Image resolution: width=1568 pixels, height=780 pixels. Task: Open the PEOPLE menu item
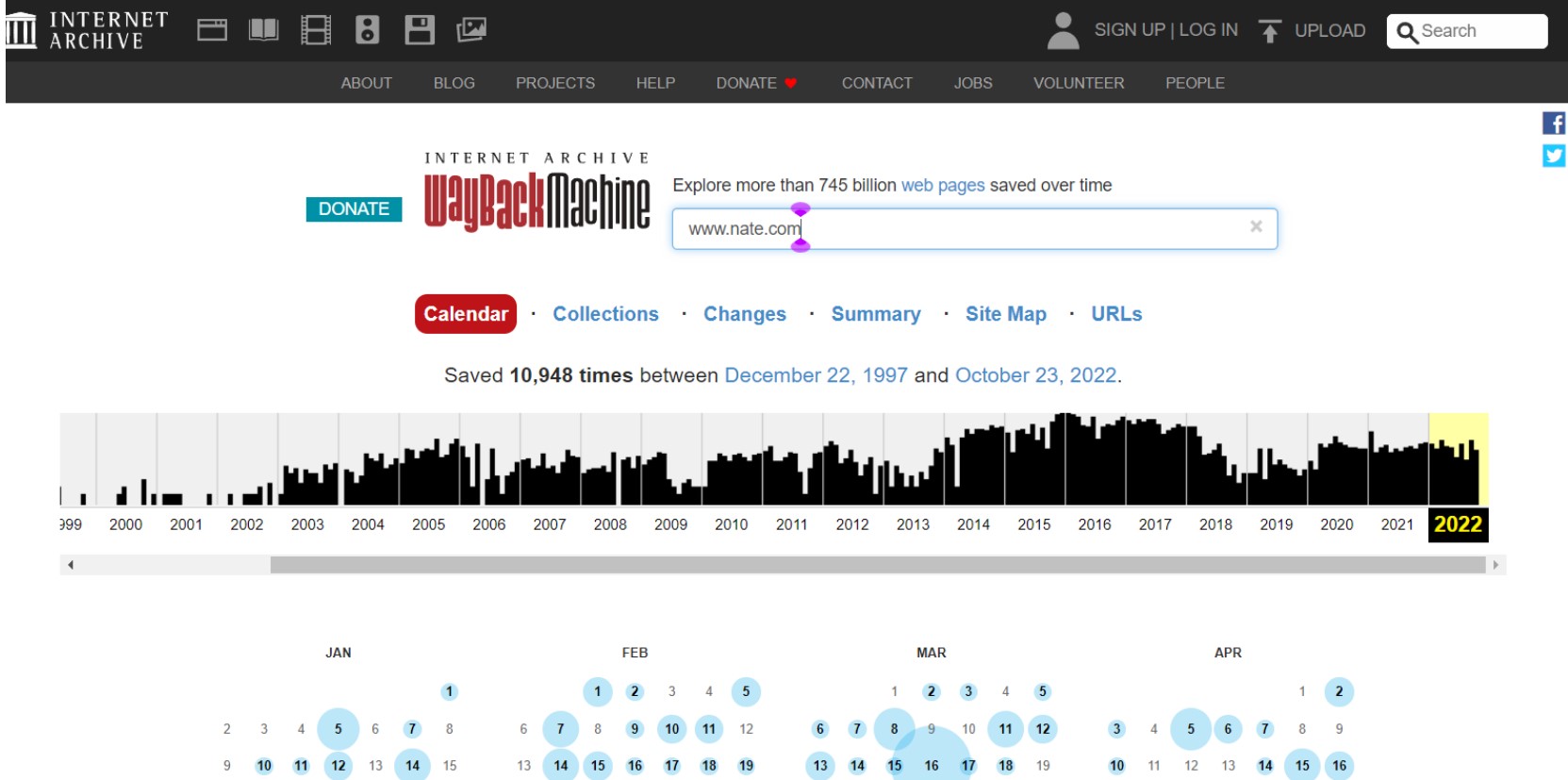1195,83
